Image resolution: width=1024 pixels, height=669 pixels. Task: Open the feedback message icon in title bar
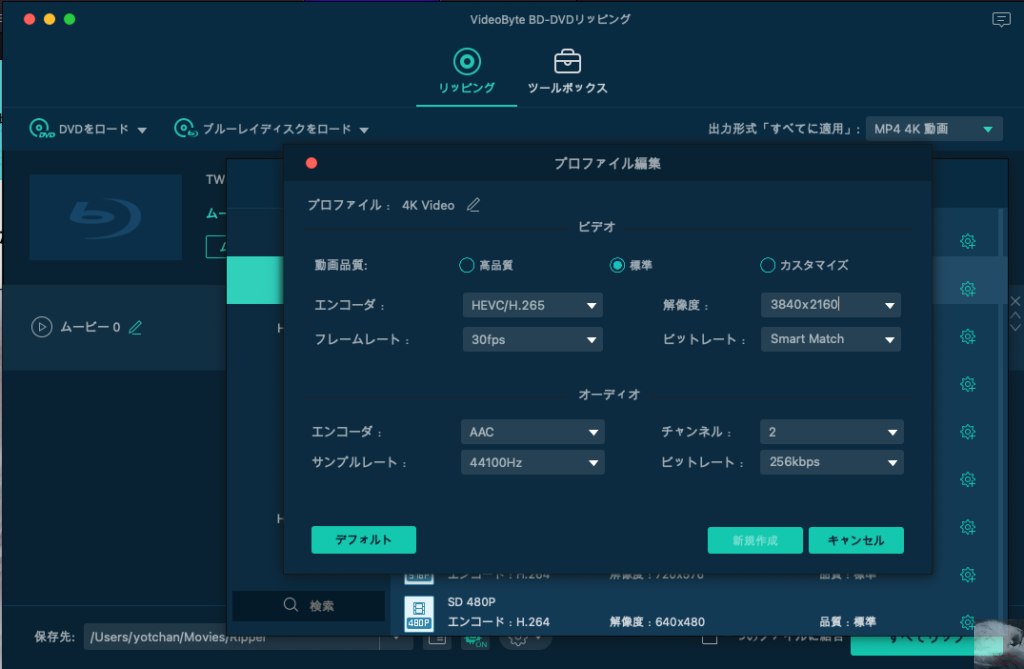tap(1000, 20)
